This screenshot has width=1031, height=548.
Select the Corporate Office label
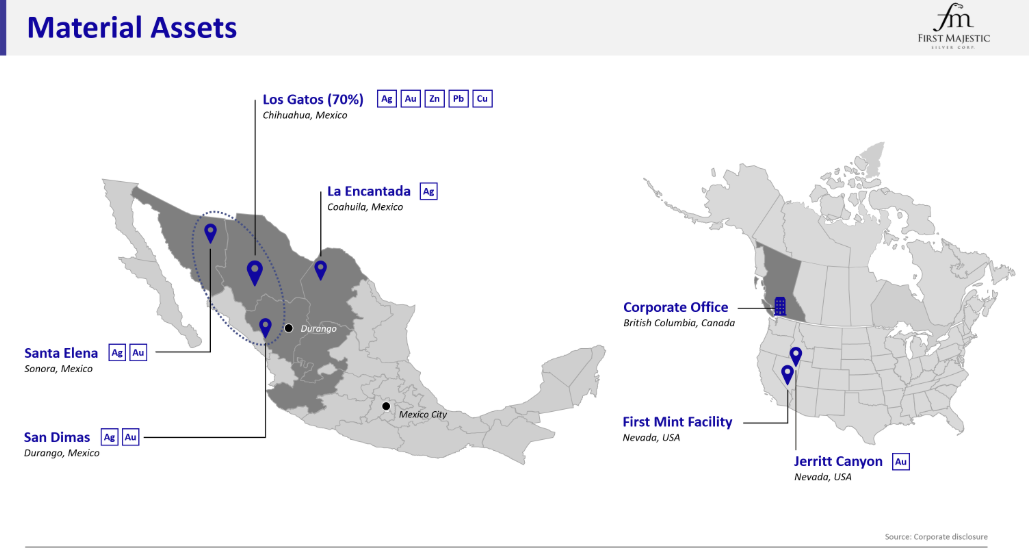click(675, 307)
